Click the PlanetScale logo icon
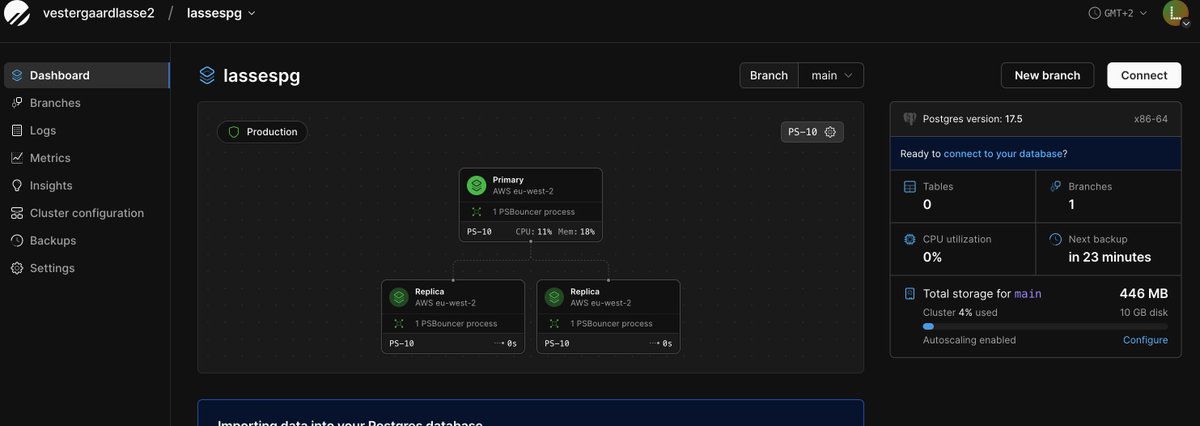 (18, 14)
